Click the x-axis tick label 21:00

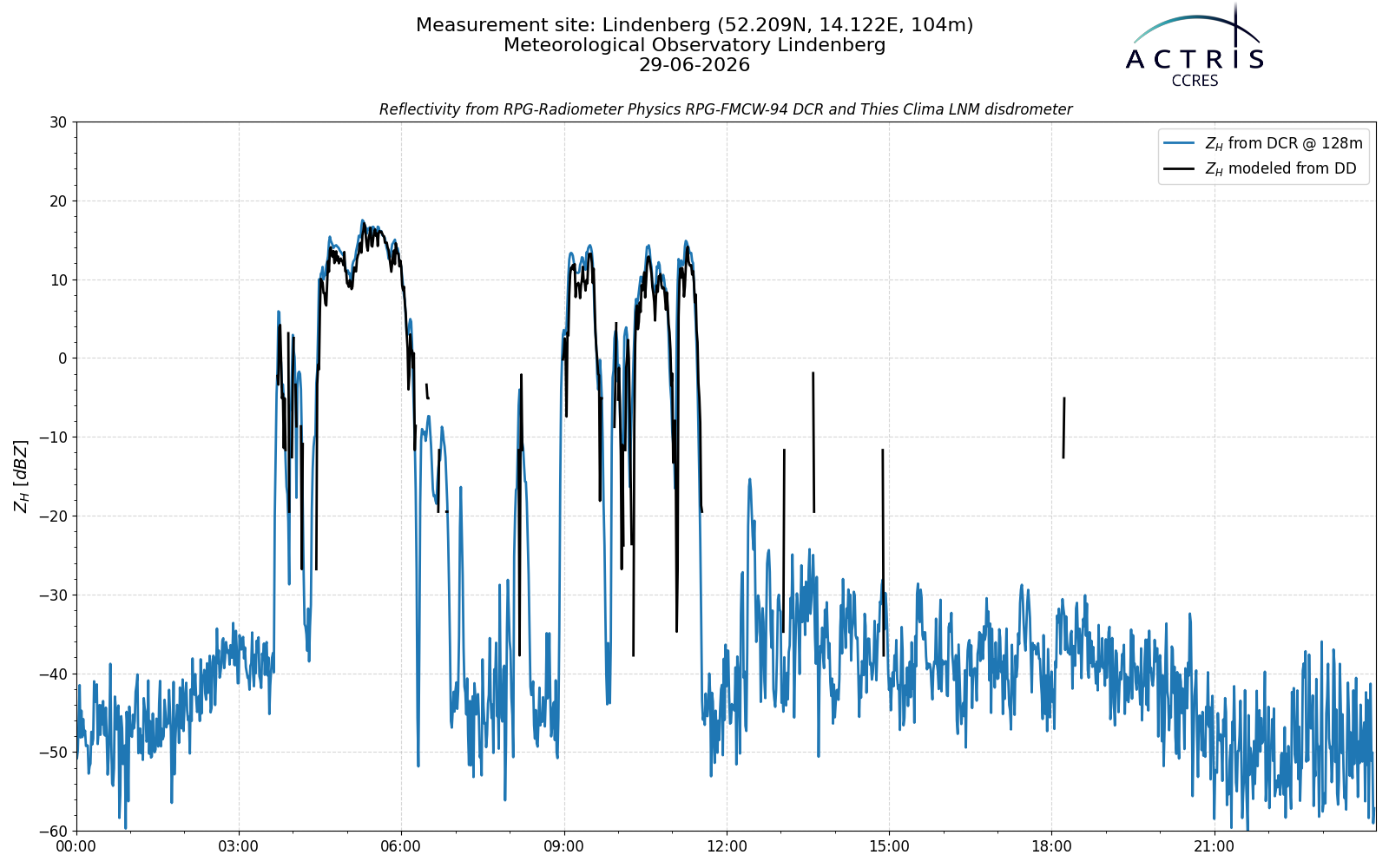tap(1214, 846)
